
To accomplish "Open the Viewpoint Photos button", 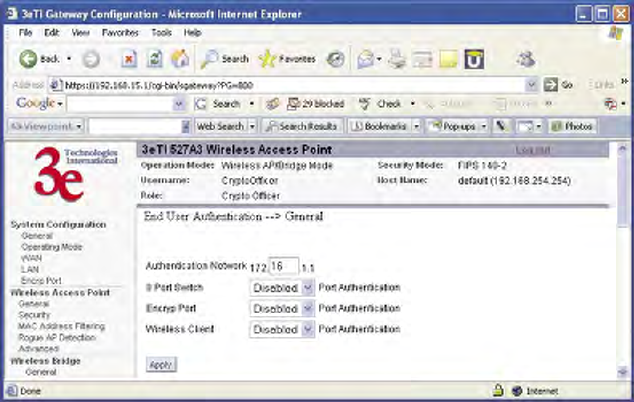I will (x=573, y=127).
